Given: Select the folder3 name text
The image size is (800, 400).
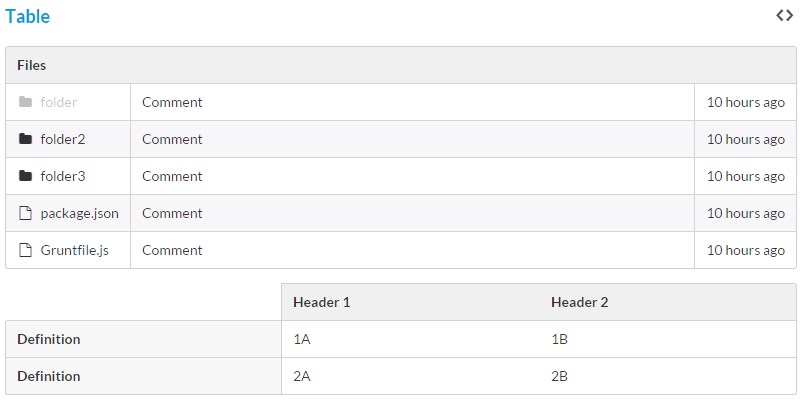Looking at the screenshot, I should tap(63, 176).
